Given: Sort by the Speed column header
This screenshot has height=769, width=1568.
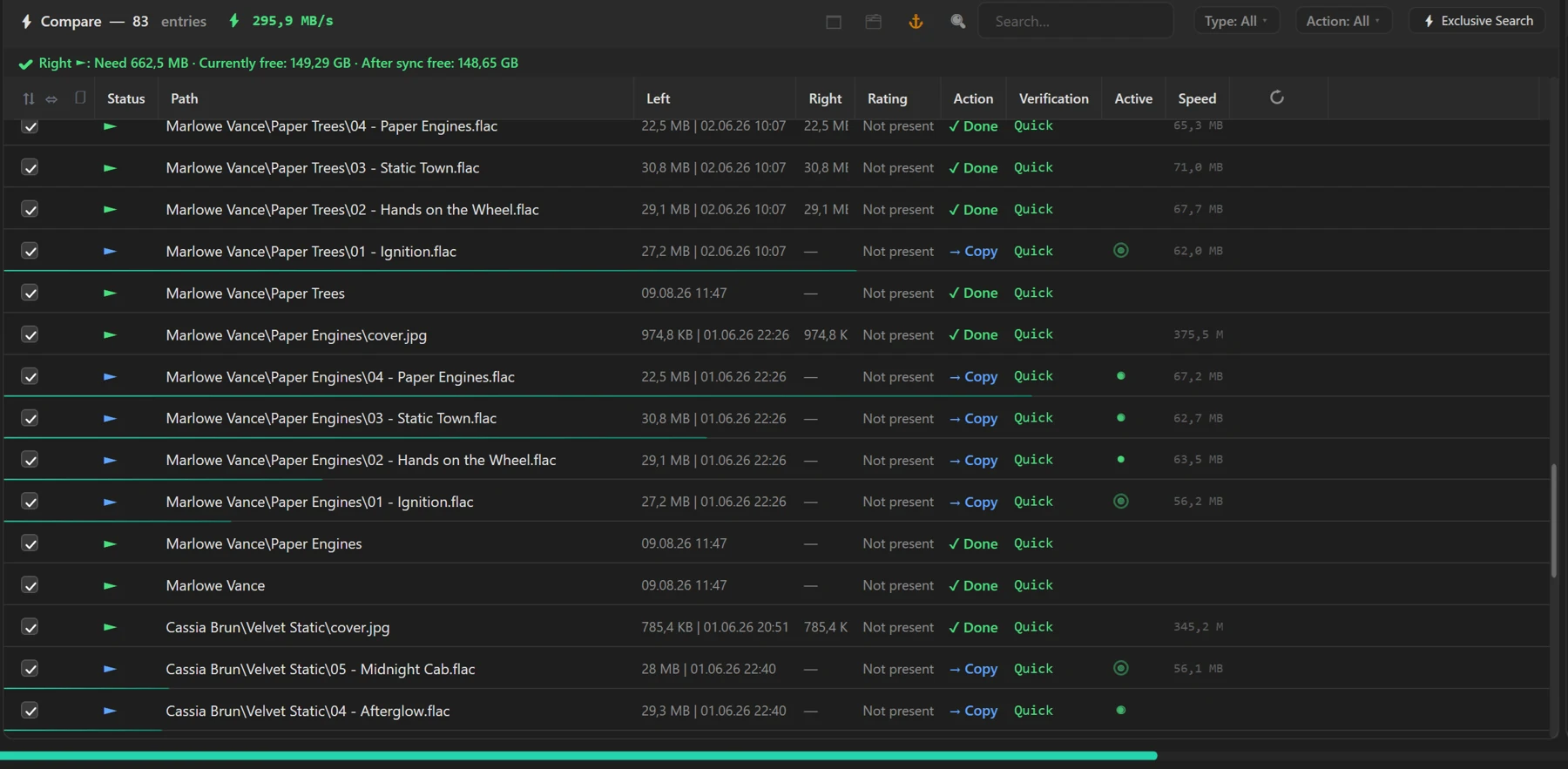Looking at the screenshot, I should pos(1197,98).
